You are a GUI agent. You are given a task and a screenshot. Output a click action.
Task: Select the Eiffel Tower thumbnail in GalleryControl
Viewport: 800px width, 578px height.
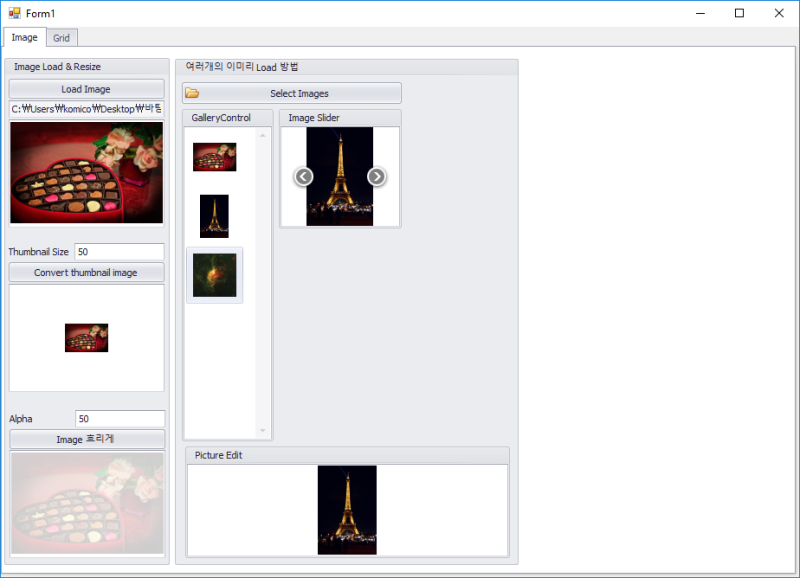point(214,214)
